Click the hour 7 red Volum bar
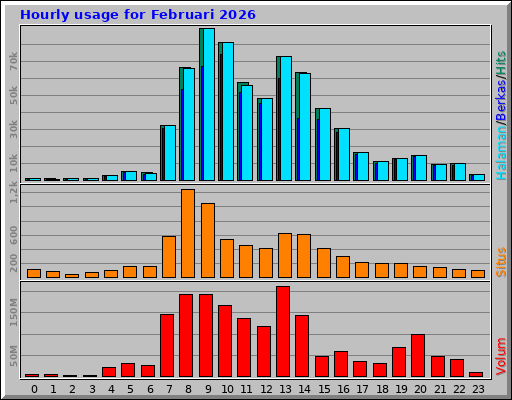 167,346
